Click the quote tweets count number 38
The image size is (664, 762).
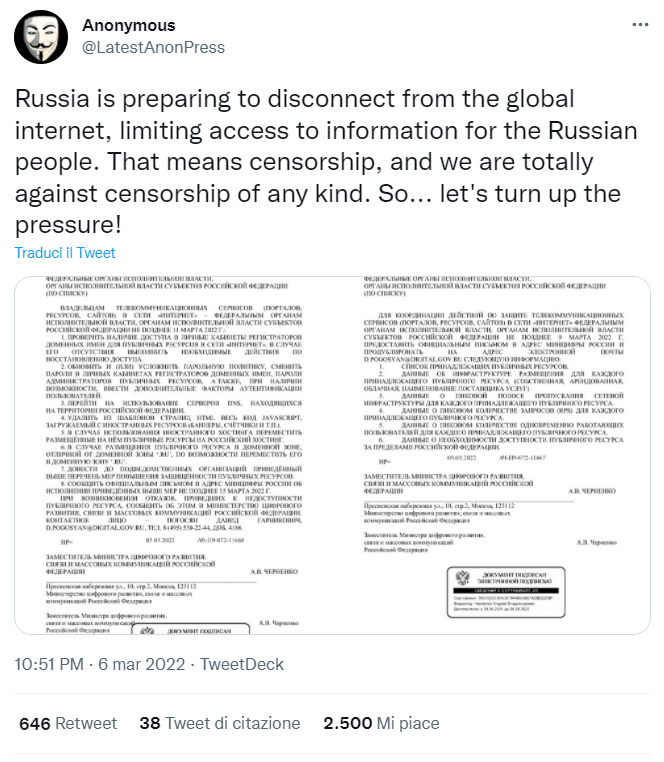150,723
